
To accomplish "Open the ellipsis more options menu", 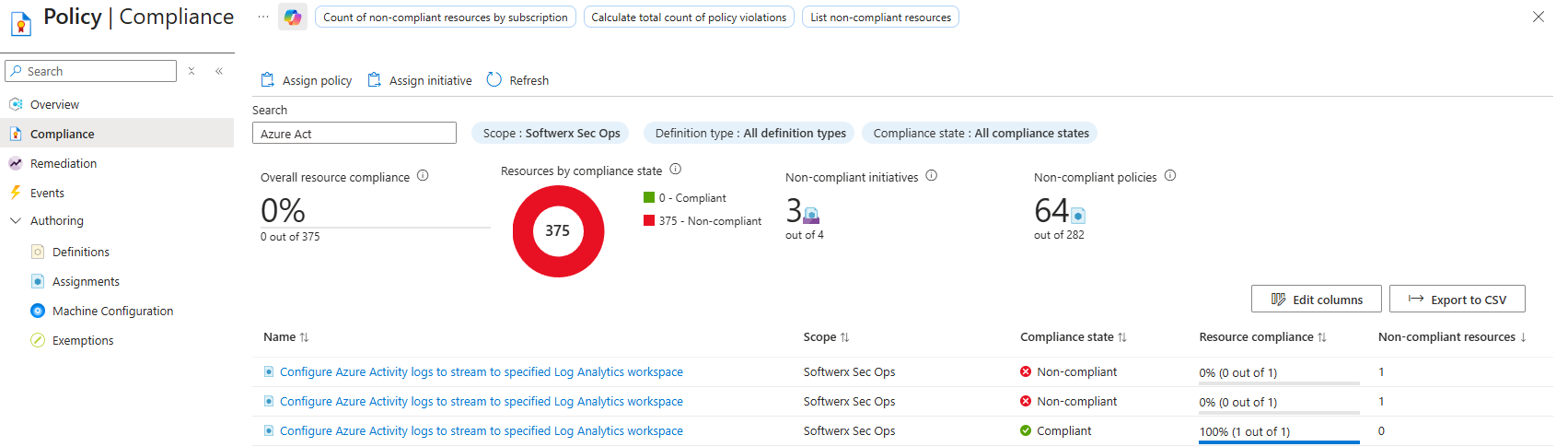I will coord(263,18).
